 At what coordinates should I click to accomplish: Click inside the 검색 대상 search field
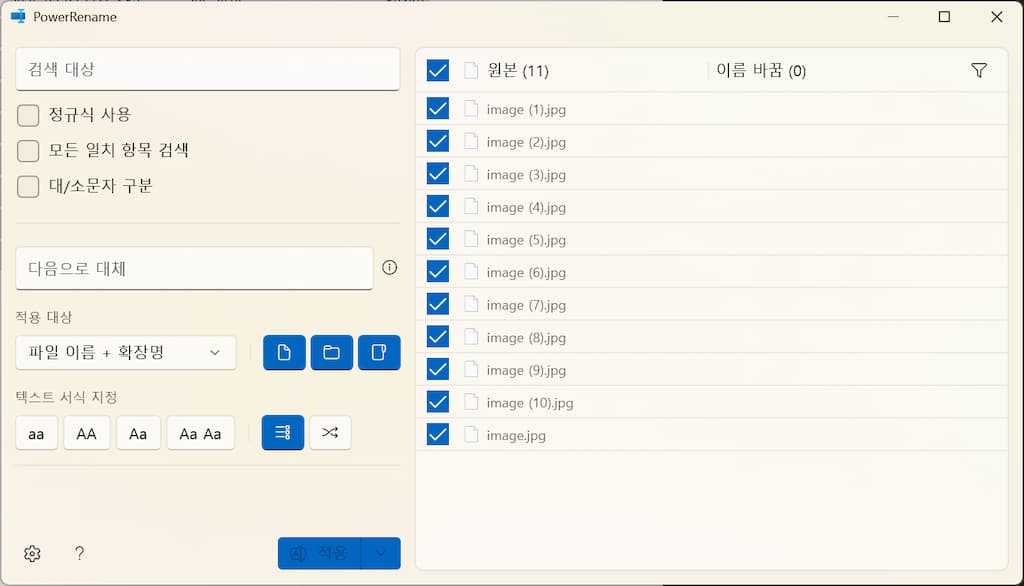coord(207,69)
